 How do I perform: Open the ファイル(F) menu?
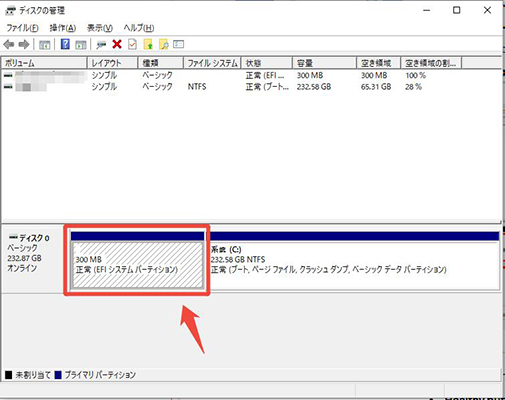pos(22,28)
